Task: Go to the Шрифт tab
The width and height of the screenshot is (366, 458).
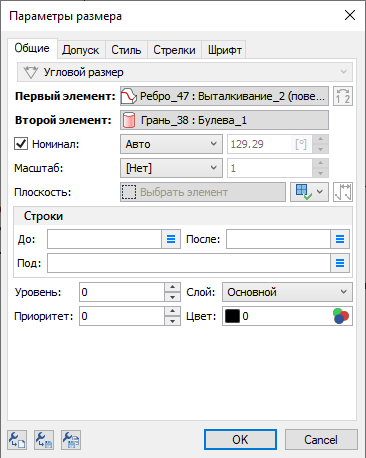Action: tap(225, 50)
